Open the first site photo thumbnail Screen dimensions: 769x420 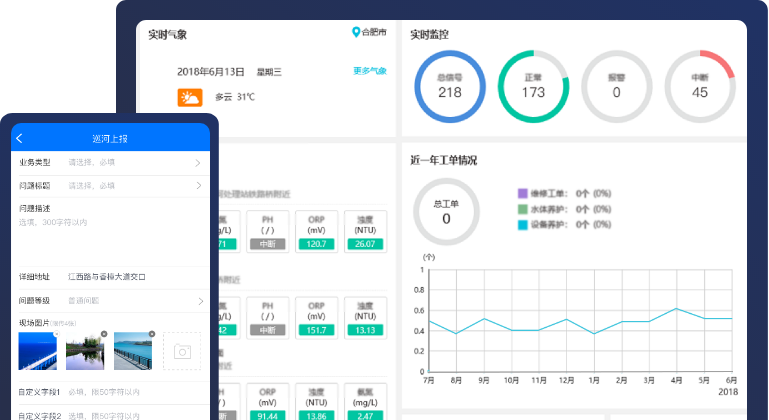click(x=37, y=351)
